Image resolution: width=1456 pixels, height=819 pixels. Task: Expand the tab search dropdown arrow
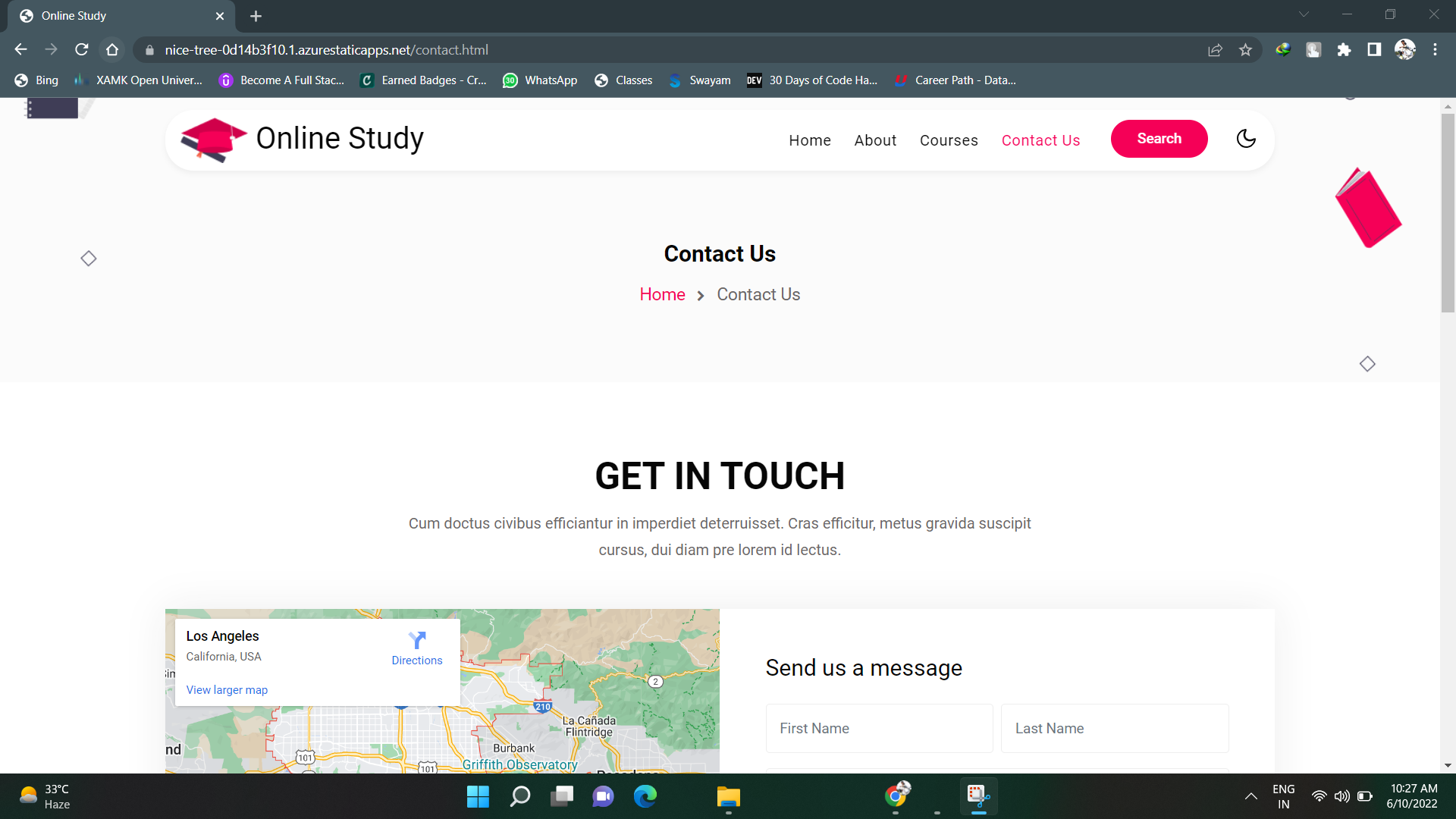coord(1304,14)
